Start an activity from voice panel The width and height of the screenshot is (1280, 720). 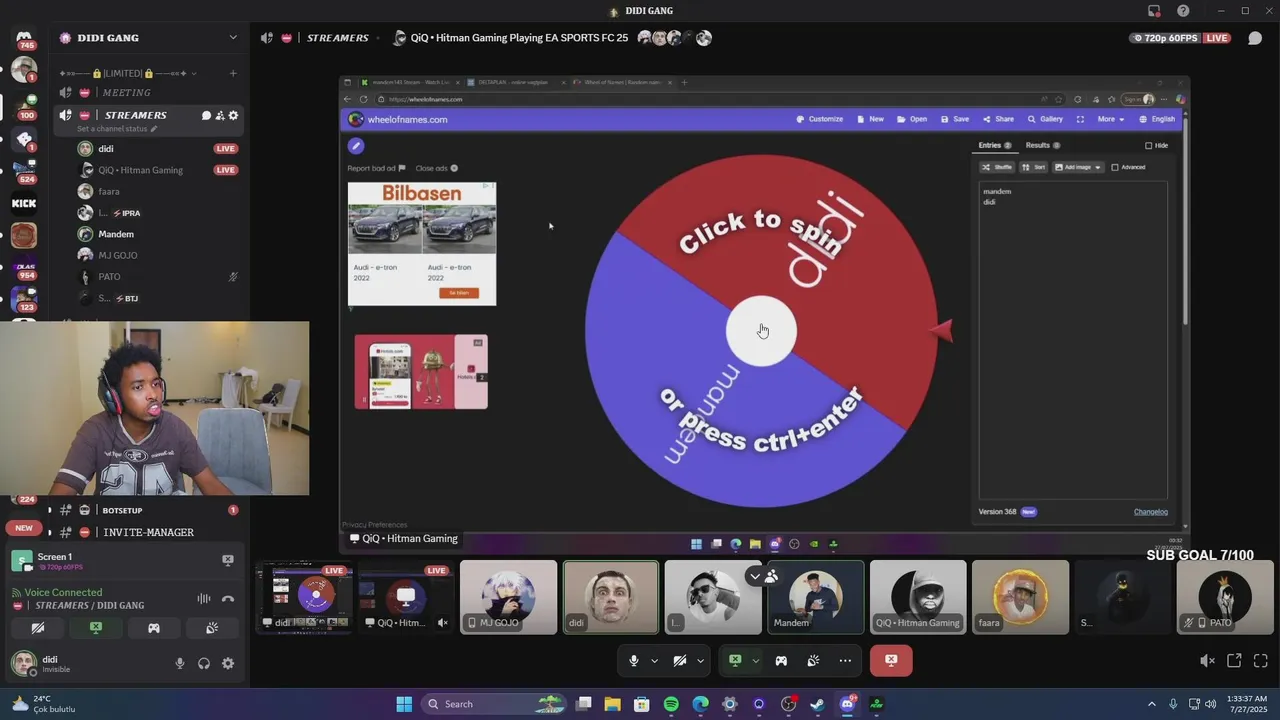coord(154,628)
